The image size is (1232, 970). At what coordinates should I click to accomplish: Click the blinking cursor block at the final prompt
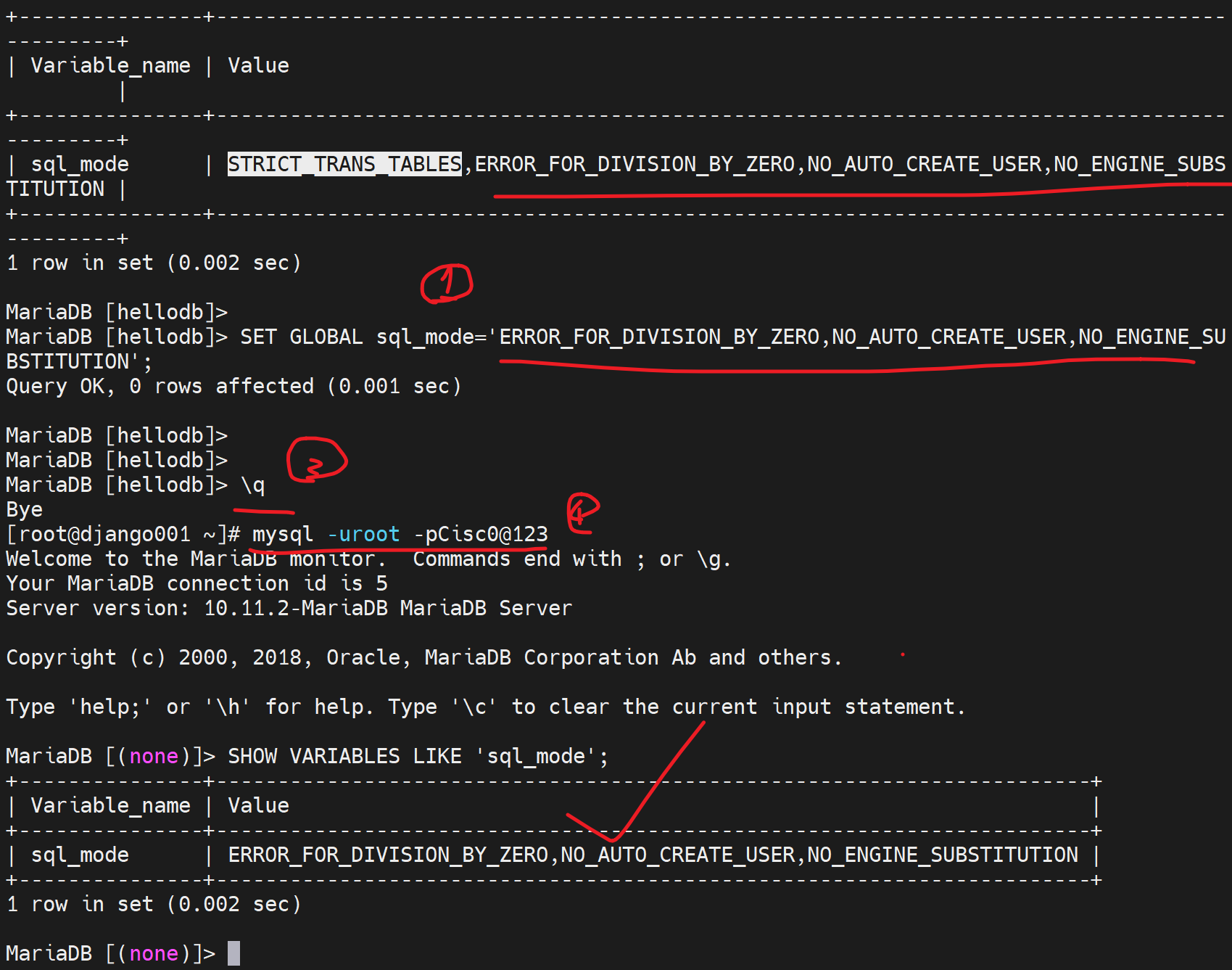point(233,953)
